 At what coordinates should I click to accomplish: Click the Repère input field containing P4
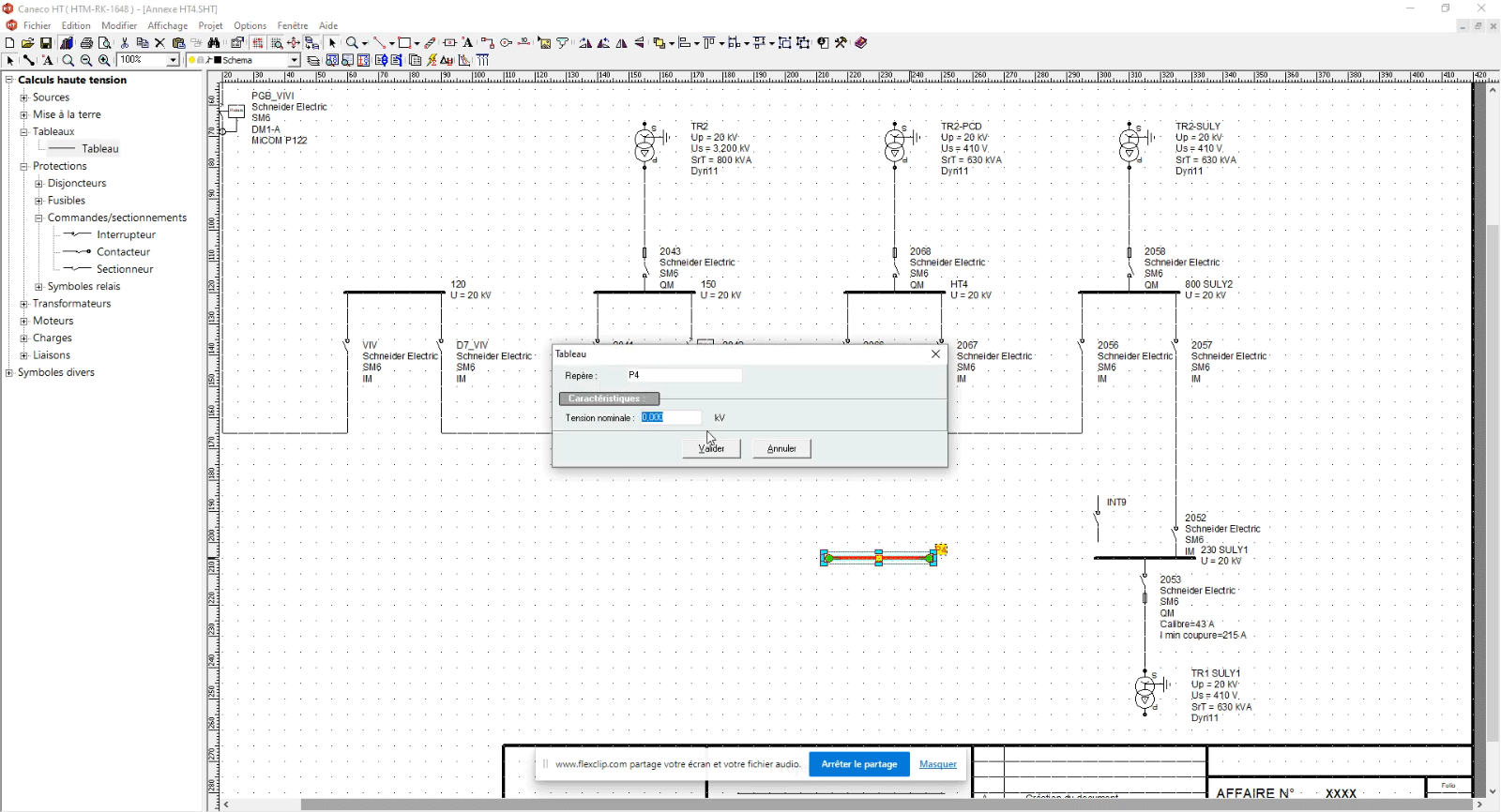click(683, 375)
